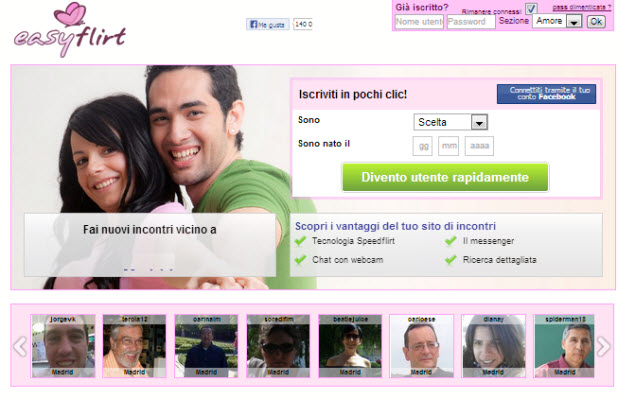This screenshot has width=620, height=398.
Task: Click the Iscriviti in pochi clic heading
Action: (353, 94)
